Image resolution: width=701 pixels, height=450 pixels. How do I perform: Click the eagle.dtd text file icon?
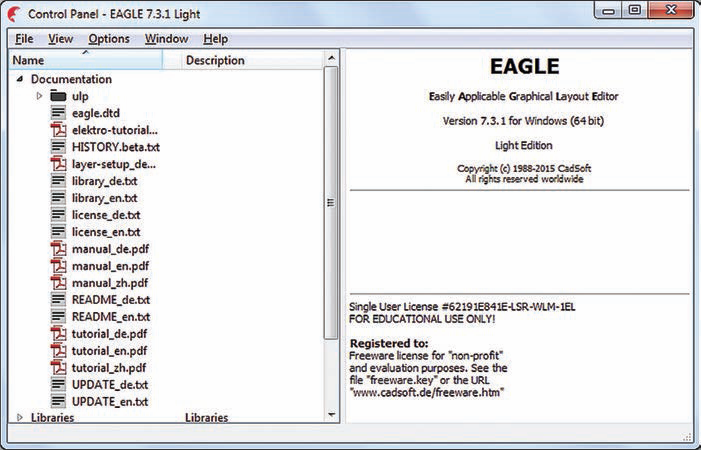[58, 113]
